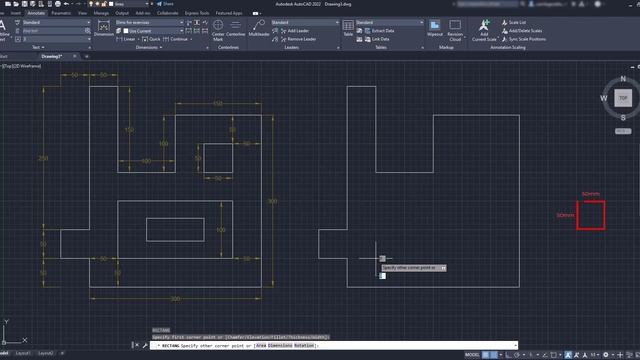The image size is (640, 360).
Task: Select the Center Mark tool
Action: tap(218, 31)
